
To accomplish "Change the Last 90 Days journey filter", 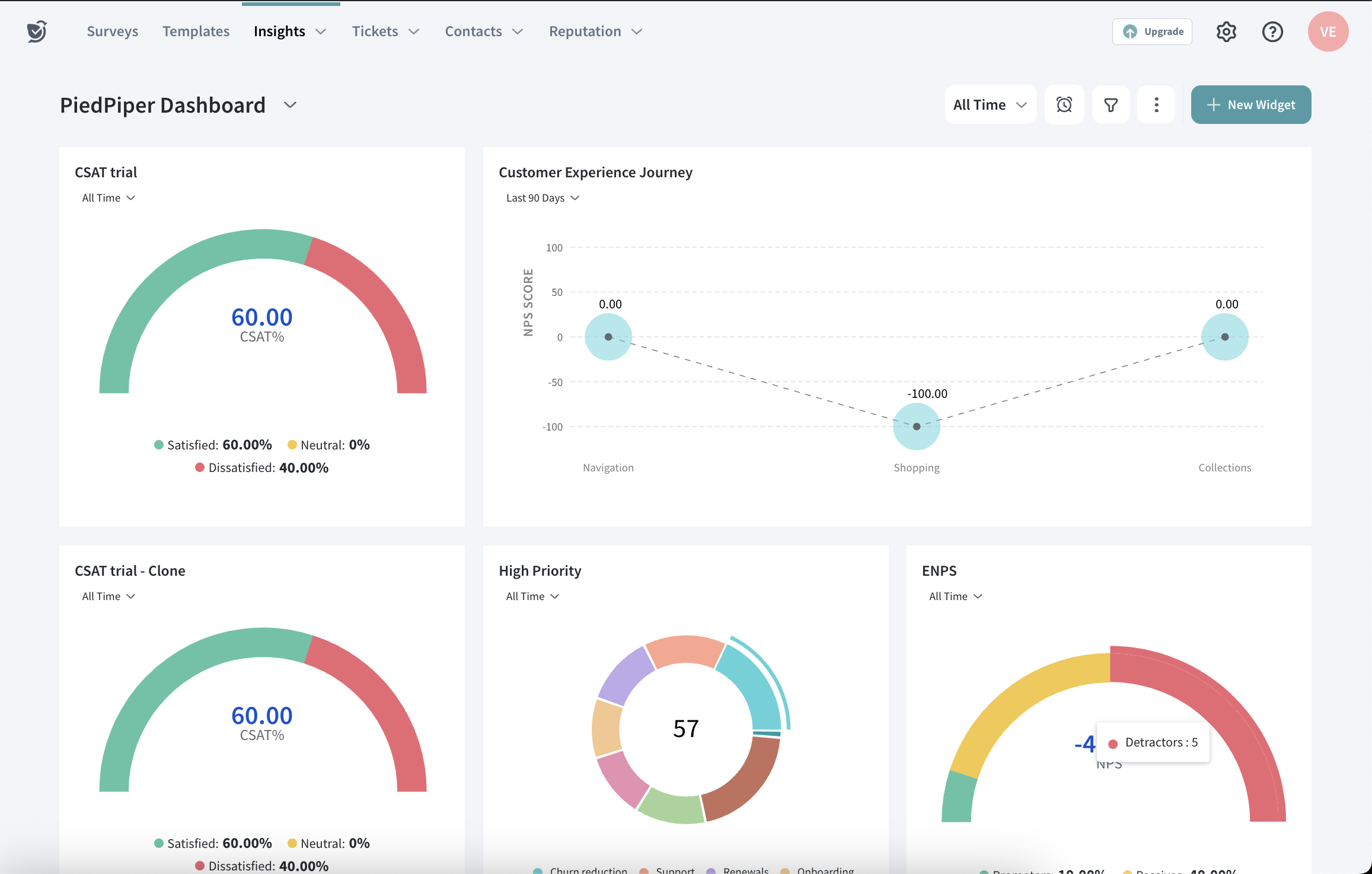I will coord(542,198).
